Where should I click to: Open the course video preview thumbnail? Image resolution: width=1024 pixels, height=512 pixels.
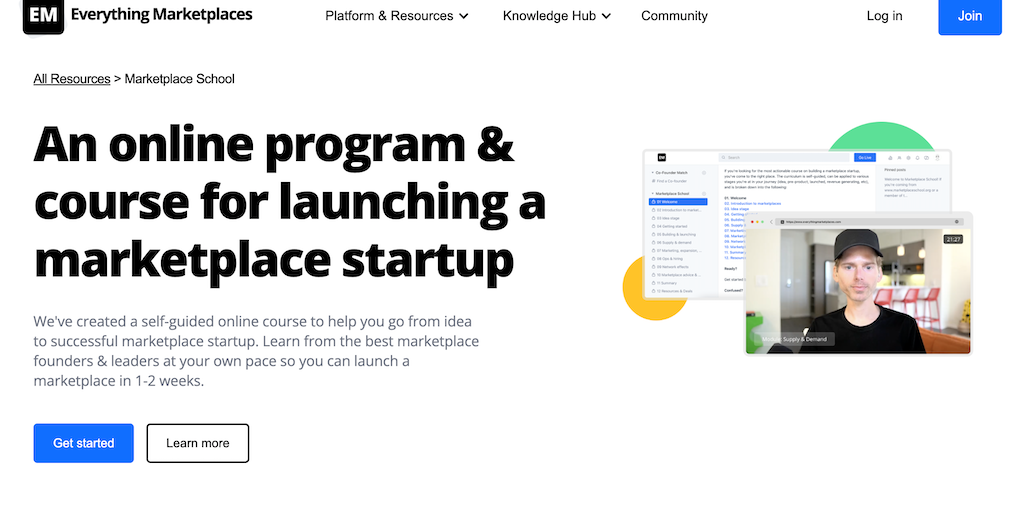tap(857, 285)
